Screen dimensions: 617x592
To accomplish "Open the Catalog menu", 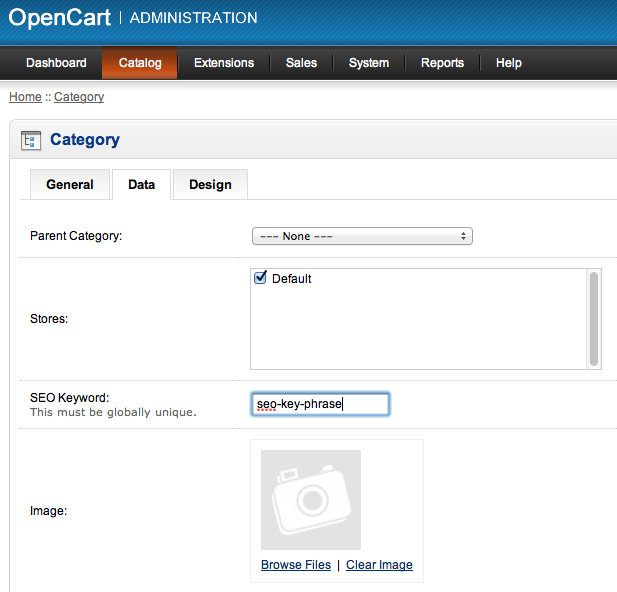I will (140, 63).
